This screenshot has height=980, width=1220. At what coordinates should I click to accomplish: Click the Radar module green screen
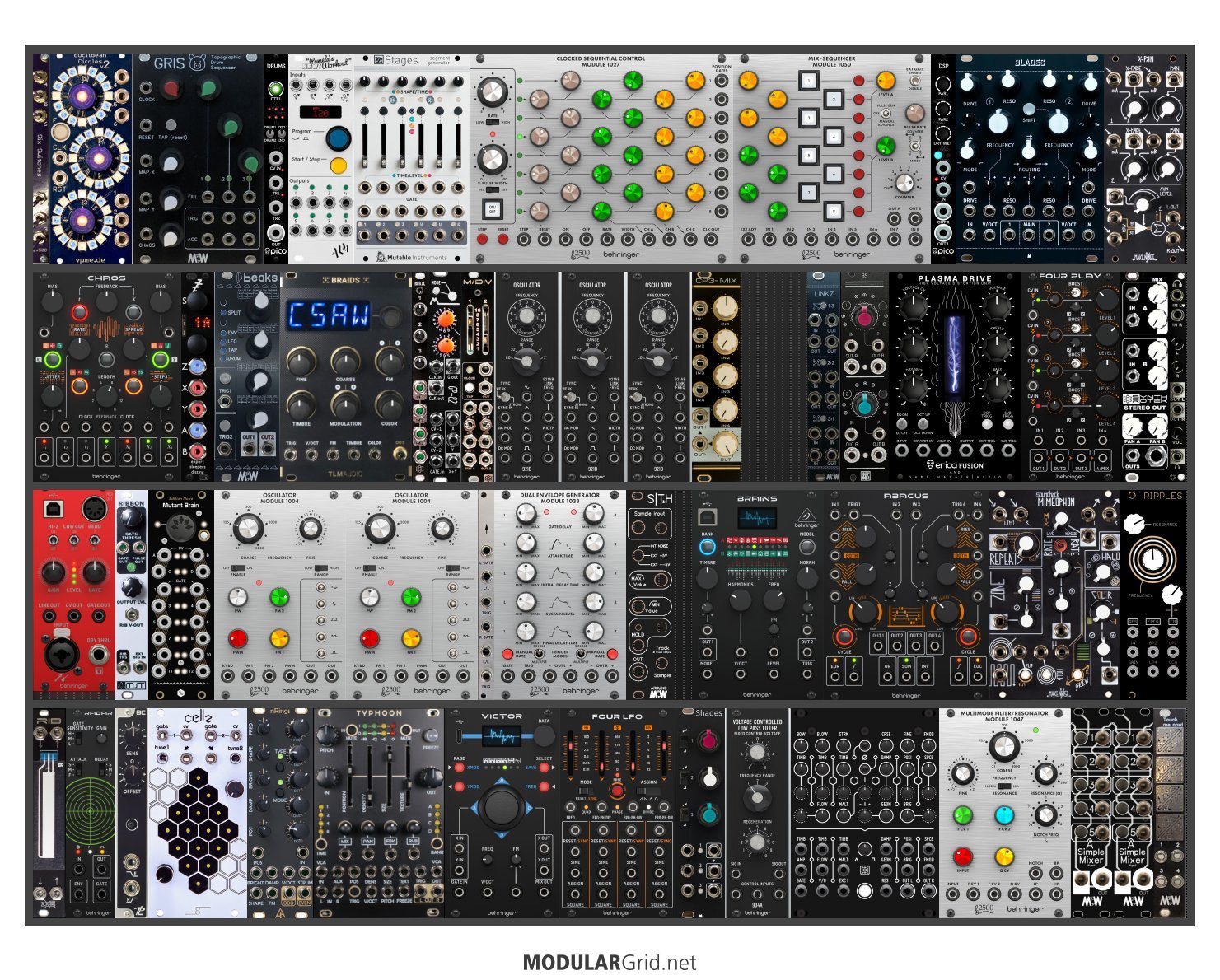91,812
